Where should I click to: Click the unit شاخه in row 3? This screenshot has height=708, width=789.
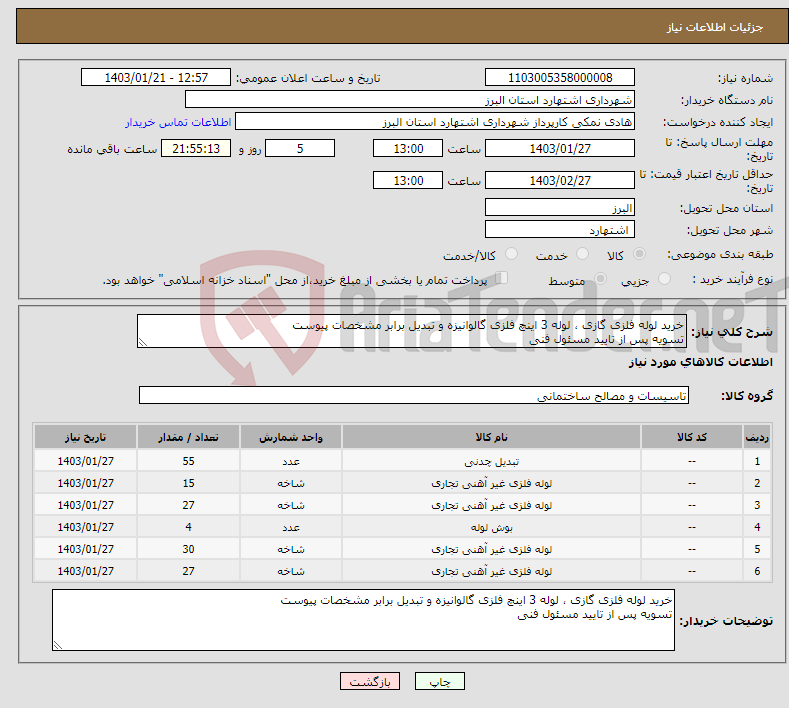(291, 505)
